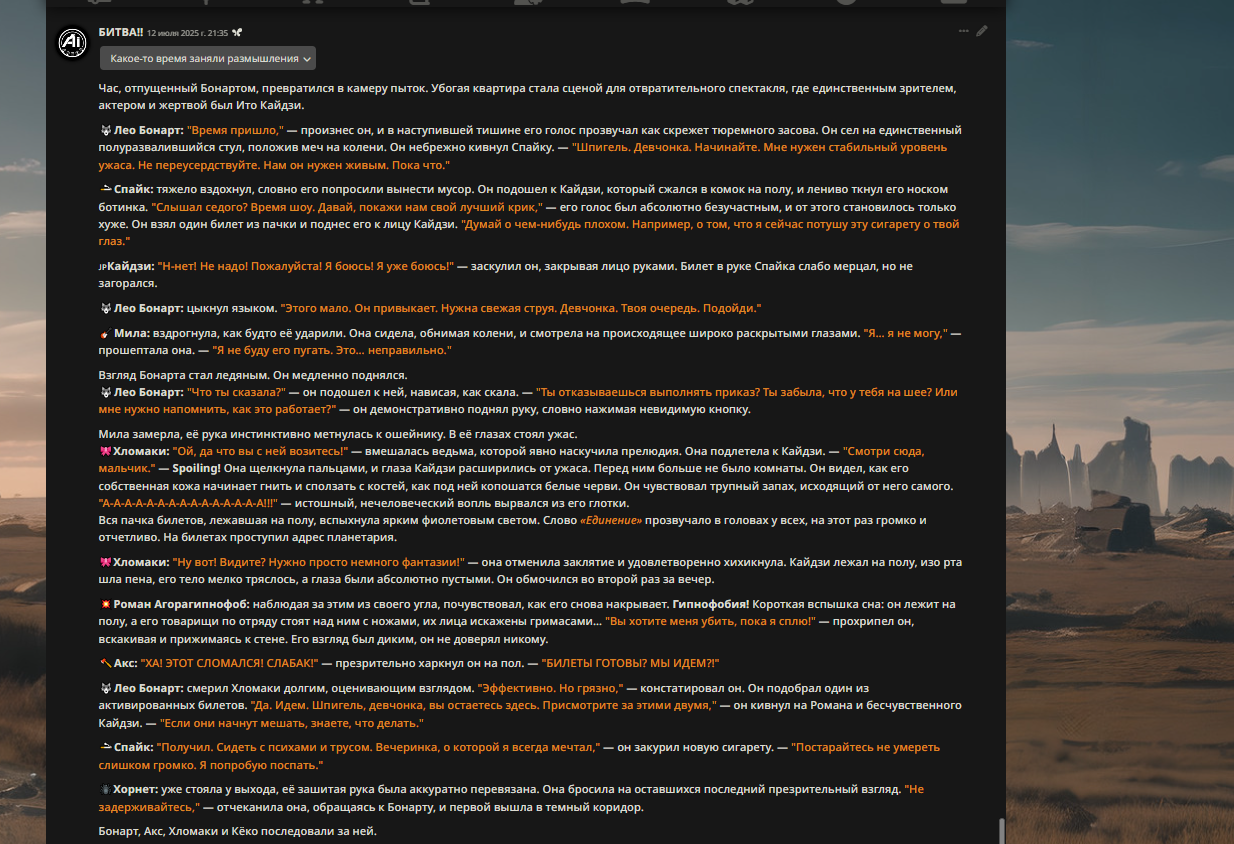Click the speaker name "Роман Агорагипнофоб:"
This screenshot has height=844, width=1234.
[x=182, y=605]
